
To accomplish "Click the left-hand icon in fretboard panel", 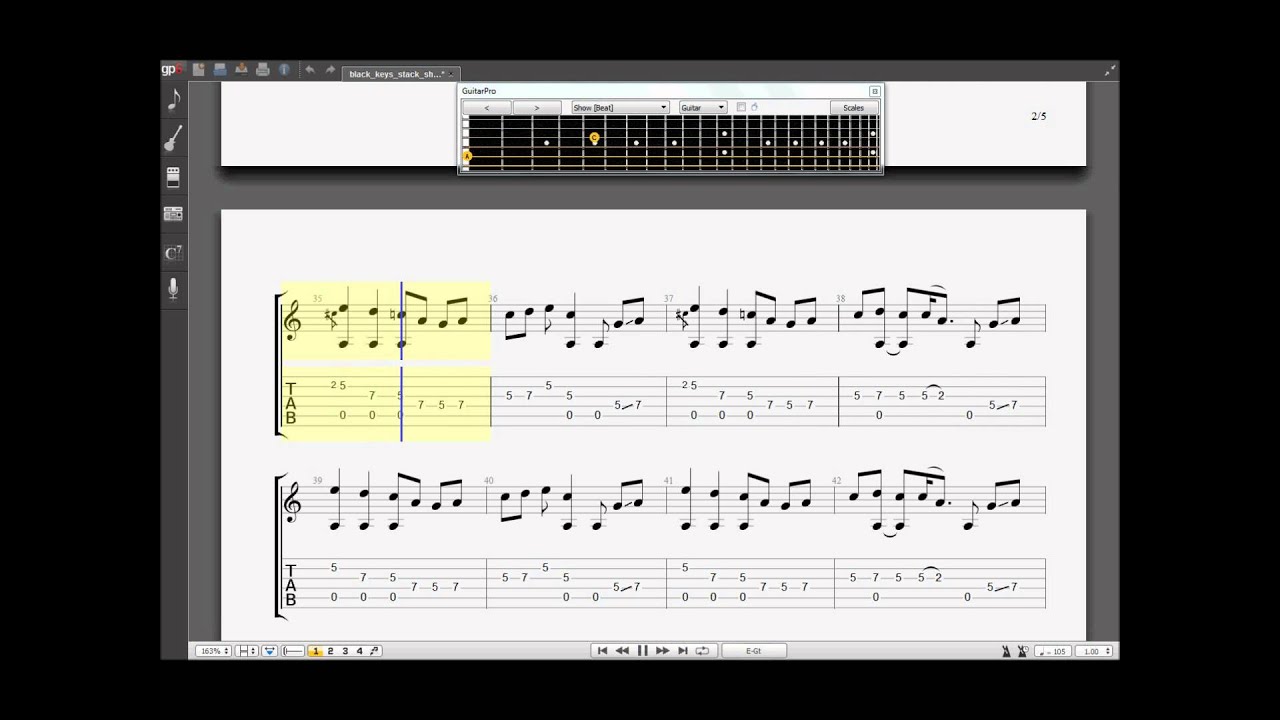I will [x=754, y=107].
